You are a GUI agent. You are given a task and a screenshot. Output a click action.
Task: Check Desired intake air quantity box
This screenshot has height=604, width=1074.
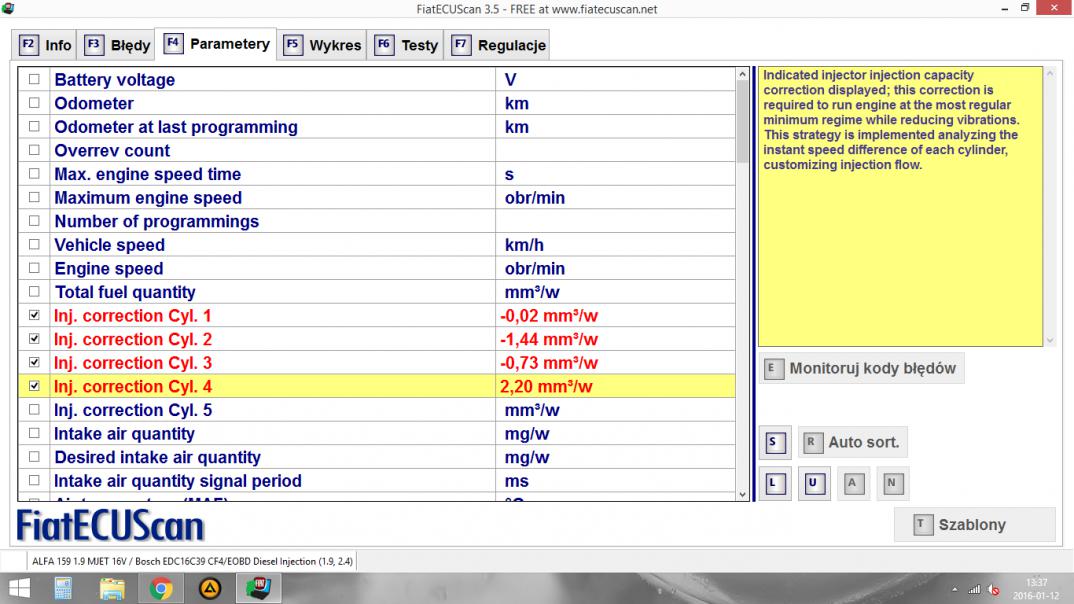[34, 457]
